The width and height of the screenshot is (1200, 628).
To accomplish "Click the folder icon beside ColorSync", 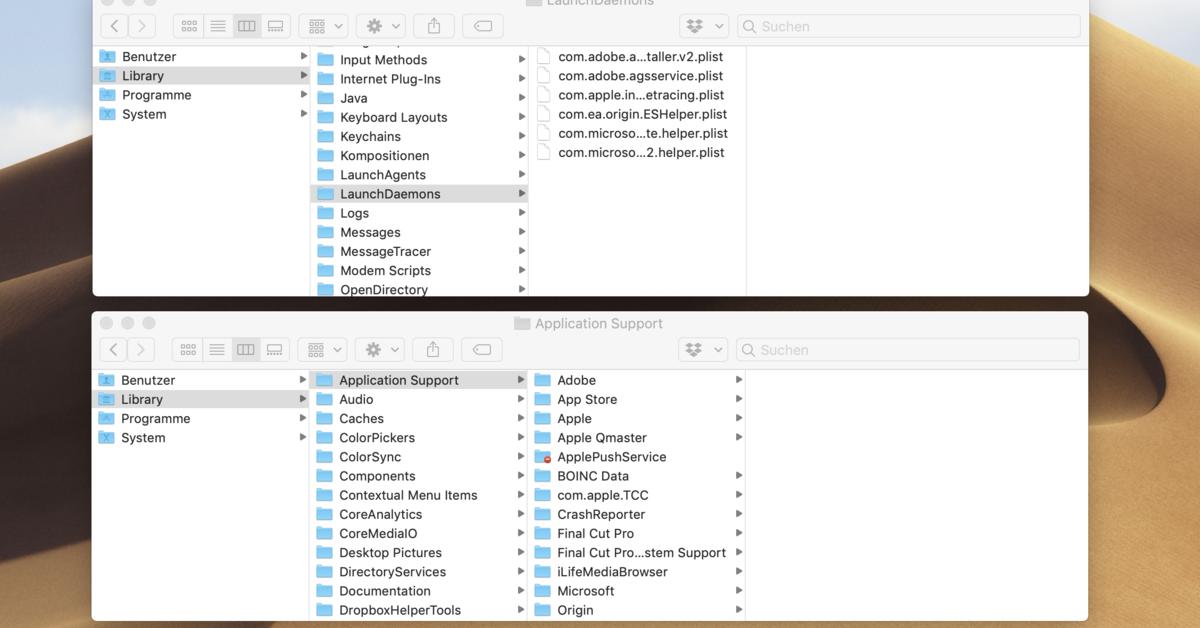I will [324, 457].
